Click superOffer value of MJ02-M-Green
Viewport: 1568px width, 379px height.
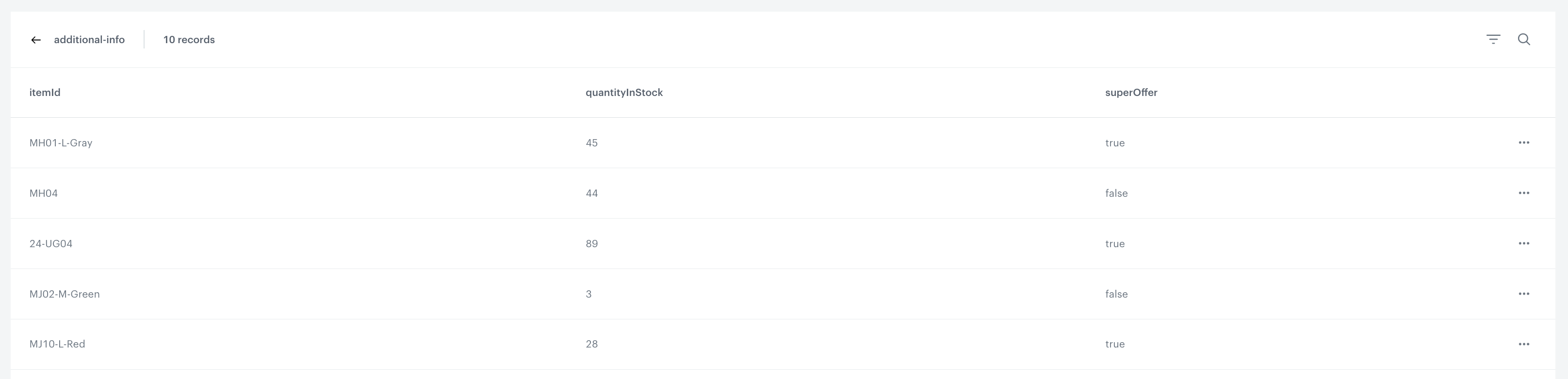1116,295
